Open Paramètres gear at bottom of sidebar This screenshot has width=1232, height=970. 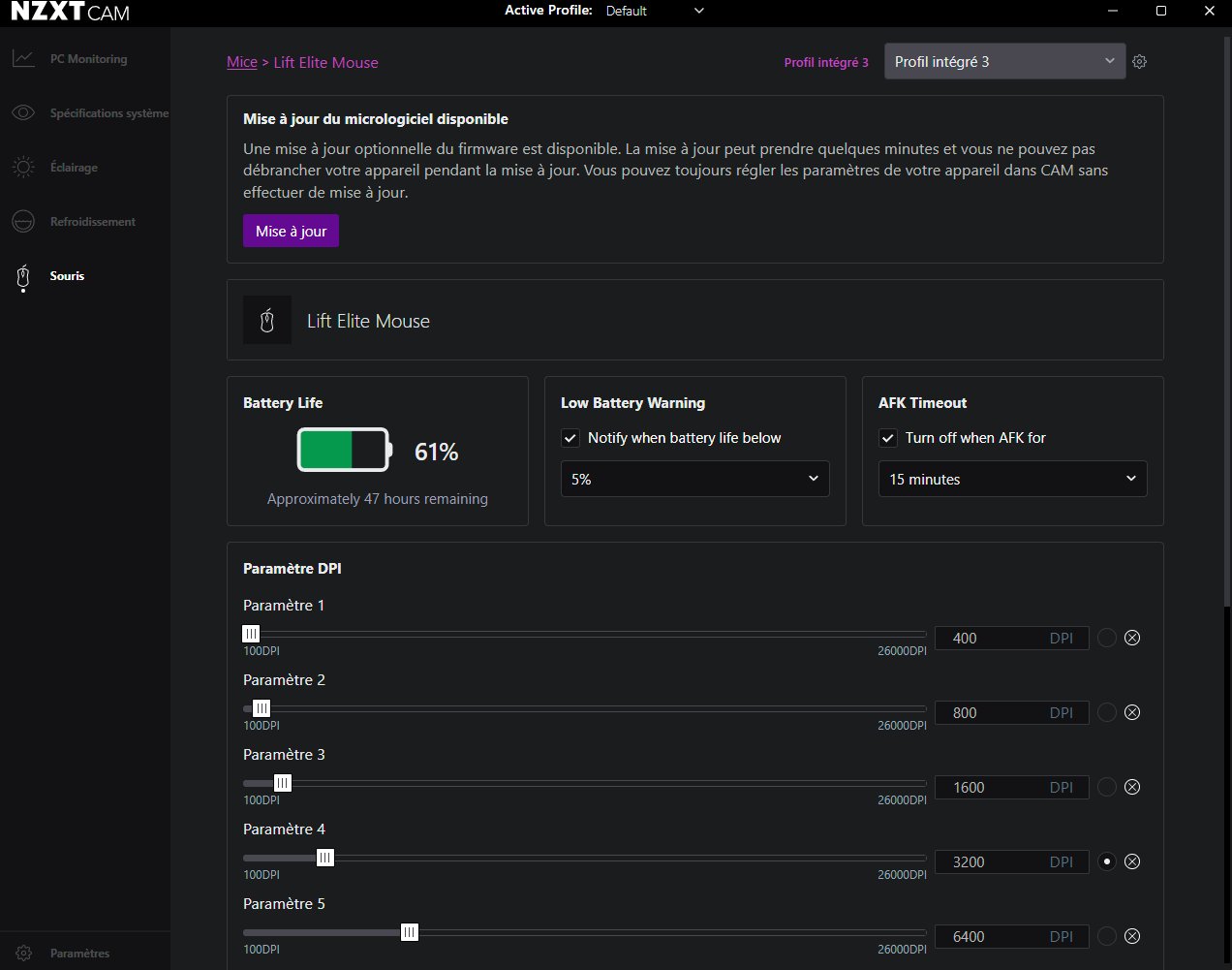[x=24, y=954]
